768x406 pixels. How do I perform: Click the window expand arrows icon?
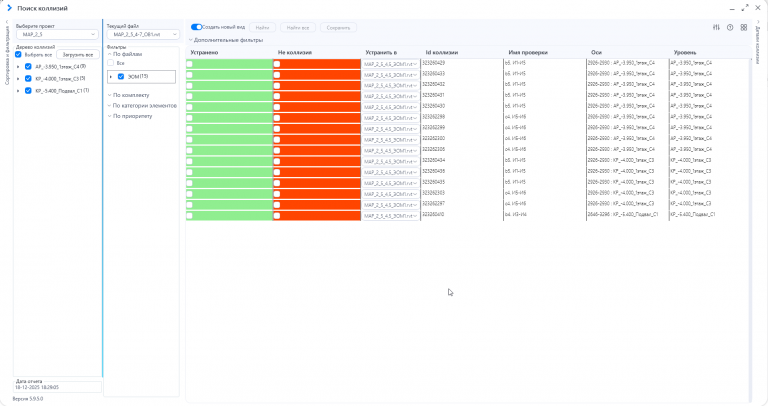pyautogui.click(x=744, y=8)
